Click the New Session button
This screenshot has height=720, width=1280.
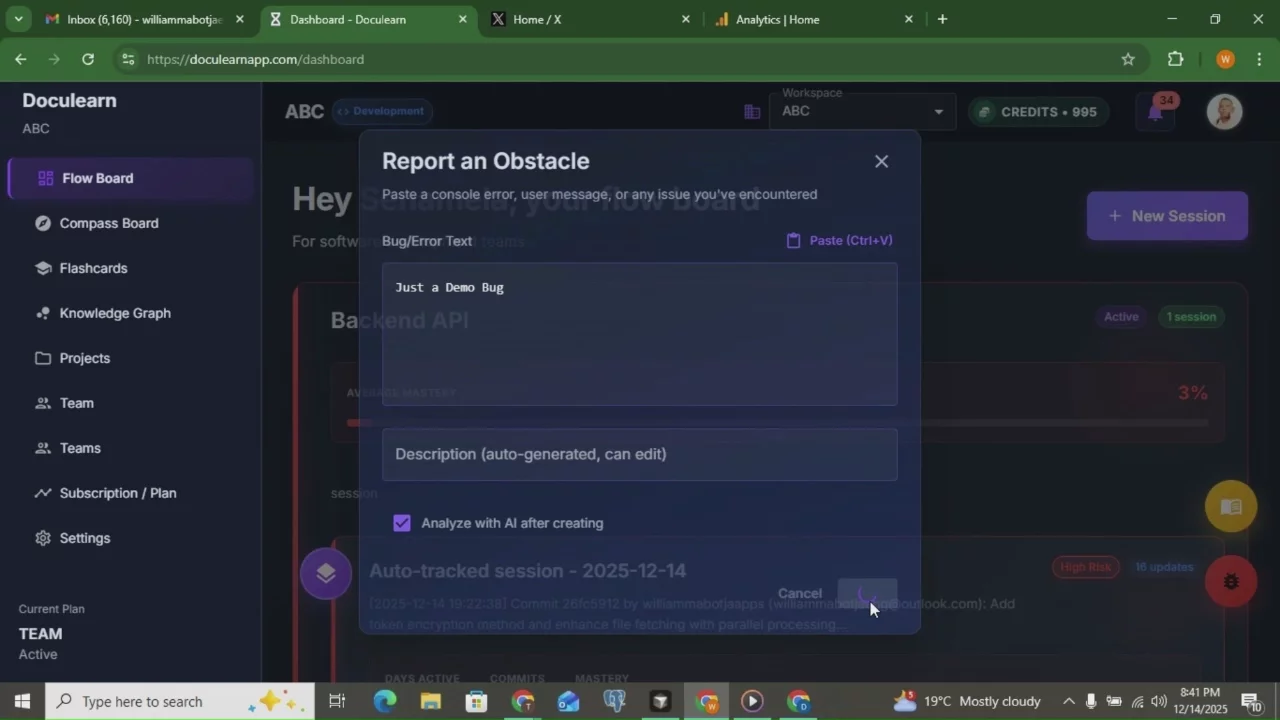[1166, 216]
